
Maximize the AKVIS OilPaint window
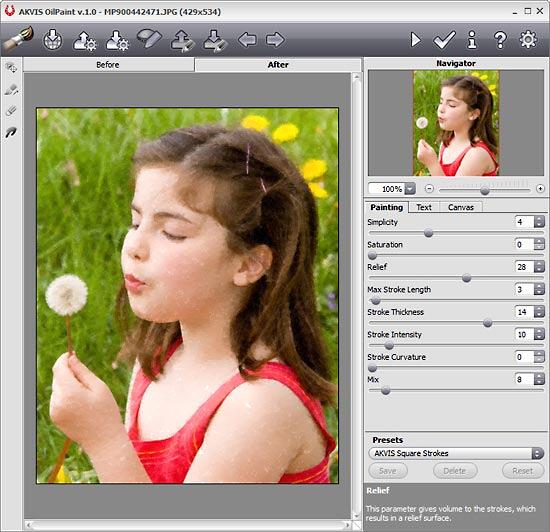528,11
